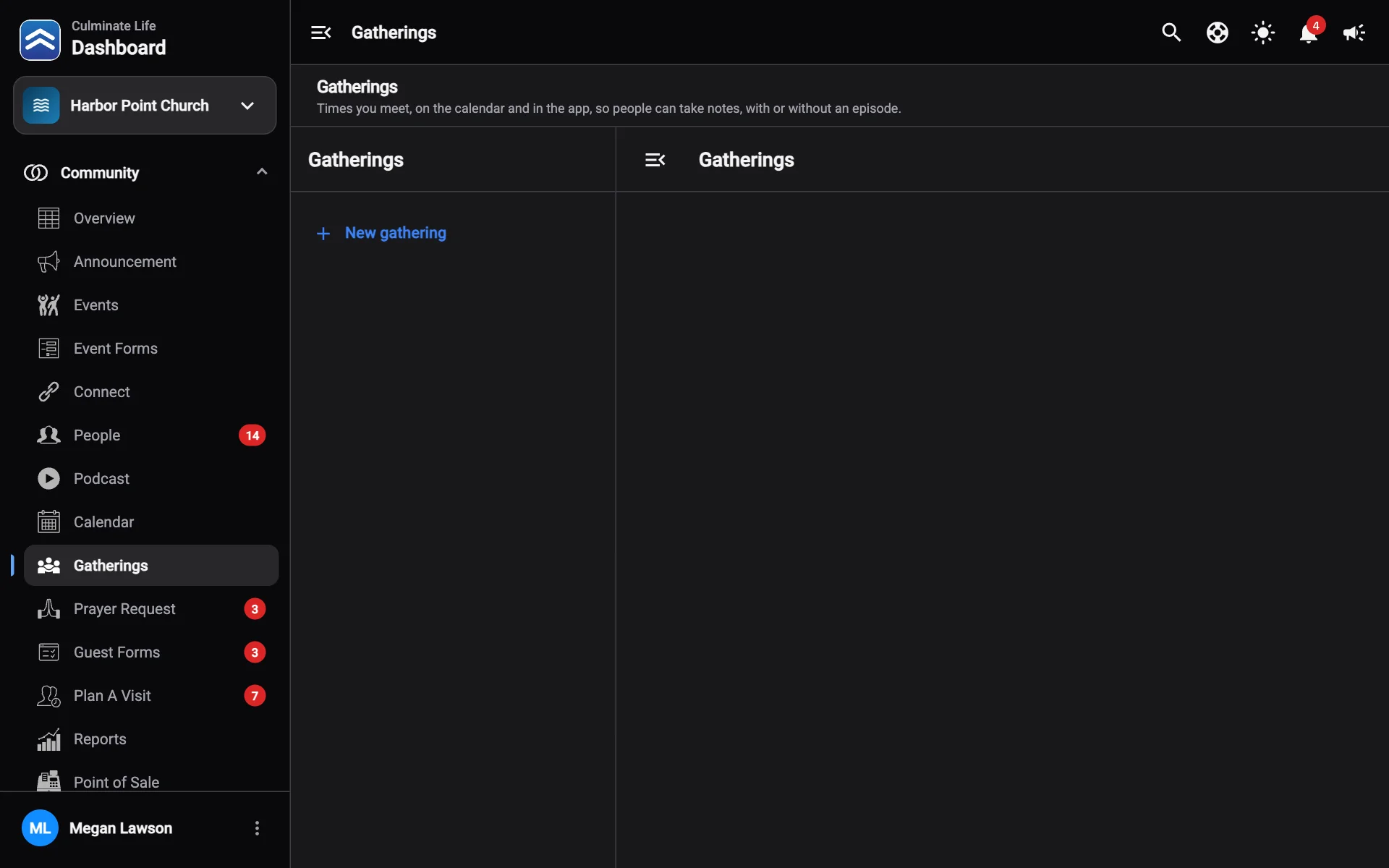Navigate to Event Forms
Viewport: 1389px width, 868px height.
click(x=151, y=349)
